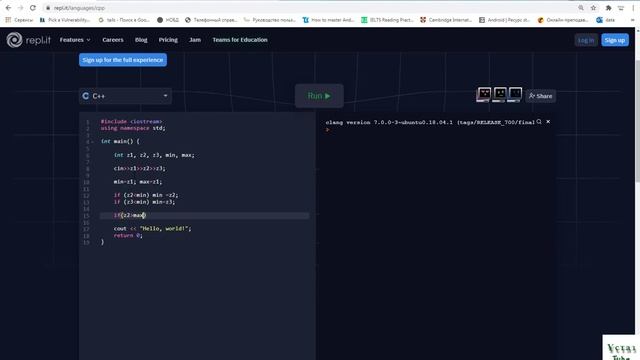Click the console search icon
Viewport: 640px width, 360px height.
pyautogui.click(x=539, y=122)
